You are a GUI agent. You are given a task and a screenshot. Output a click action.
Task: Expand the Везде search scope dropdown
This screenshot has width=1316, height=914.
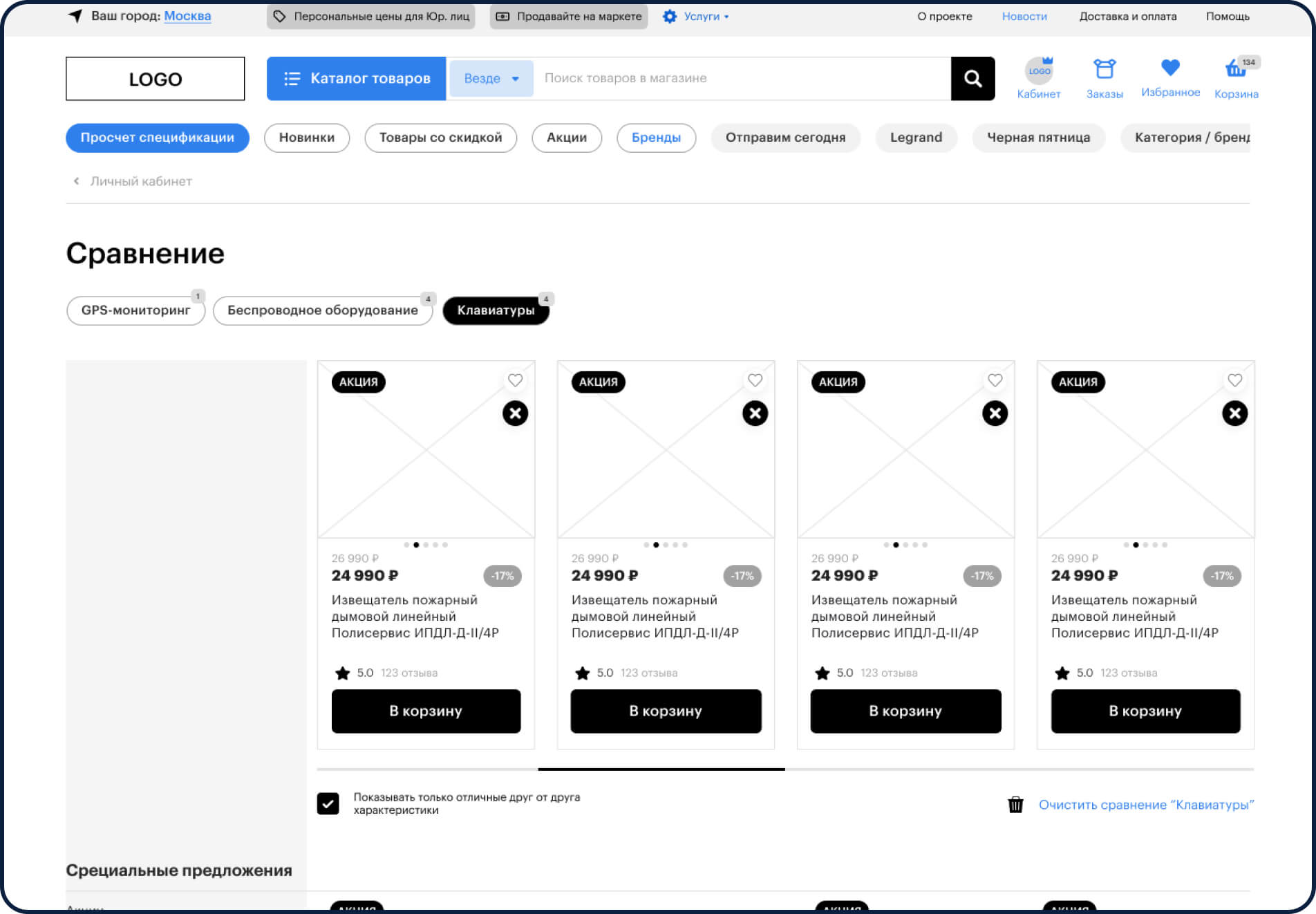coord(491,79)
